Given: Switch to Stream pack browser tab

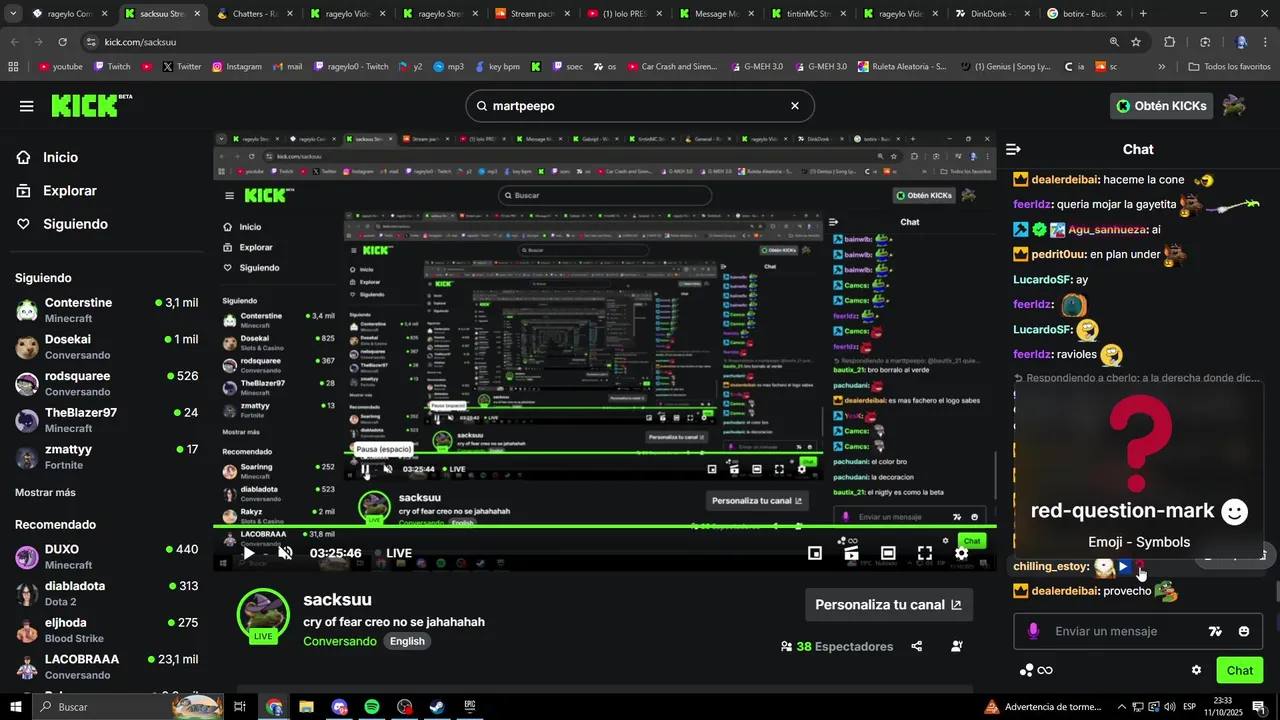Looking at the screenshot, I should coord(531,14).
